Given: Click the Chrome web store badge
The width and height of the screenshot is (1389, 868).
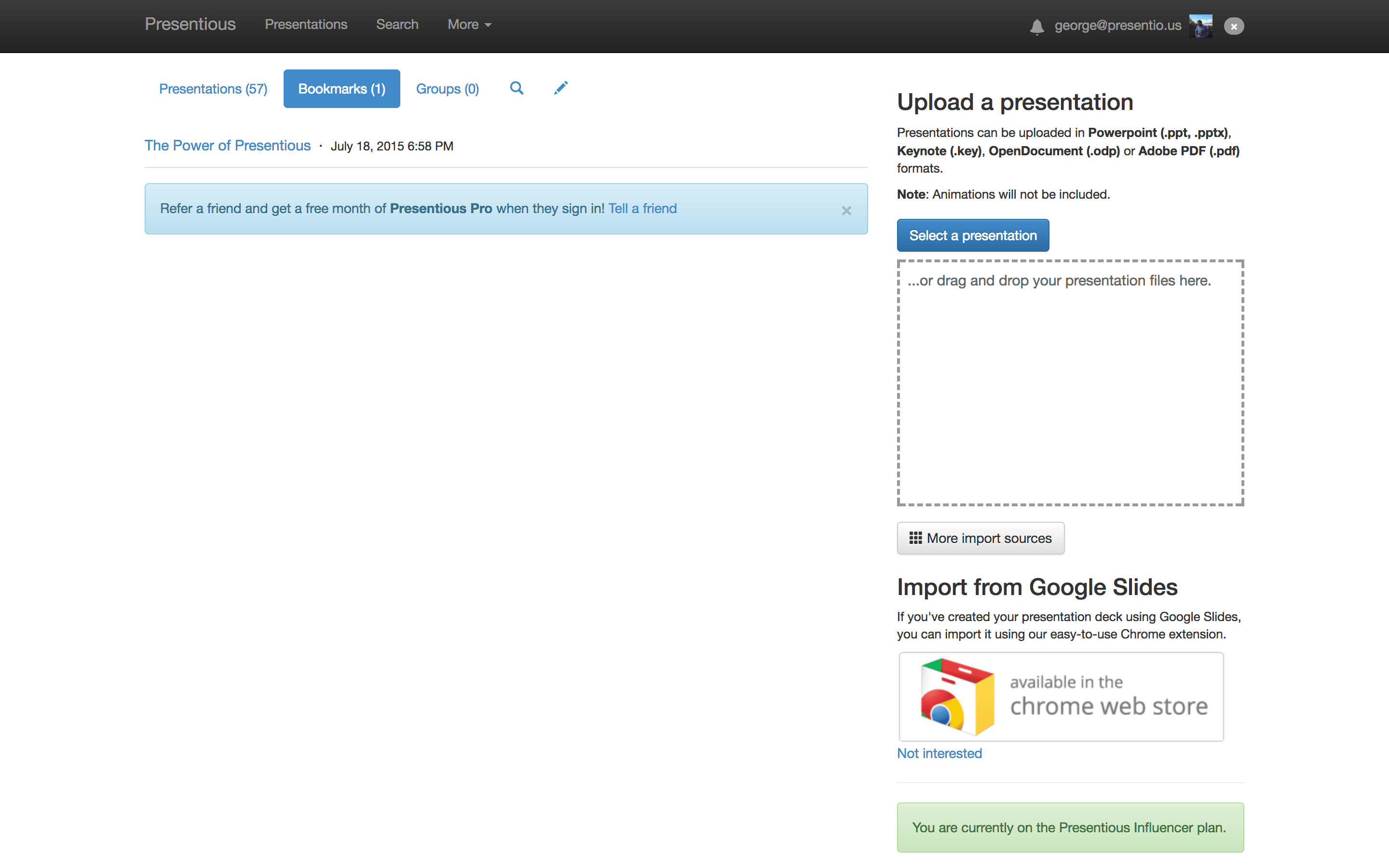Looking at the screenshot, I should pyautogui.click(x=1061, y=696).
